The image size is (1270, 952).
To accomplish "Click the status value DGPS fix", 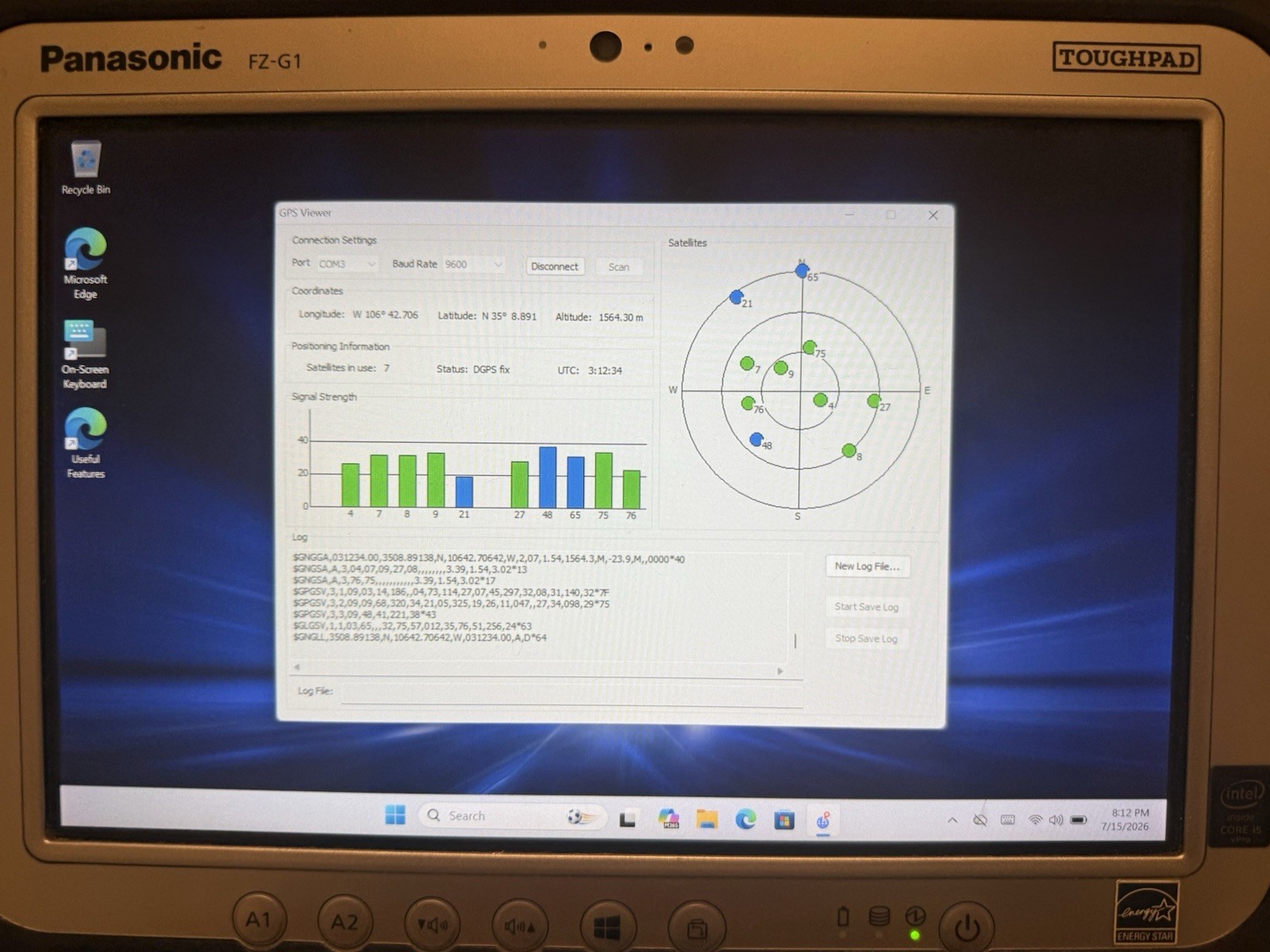I will point(491,370).
